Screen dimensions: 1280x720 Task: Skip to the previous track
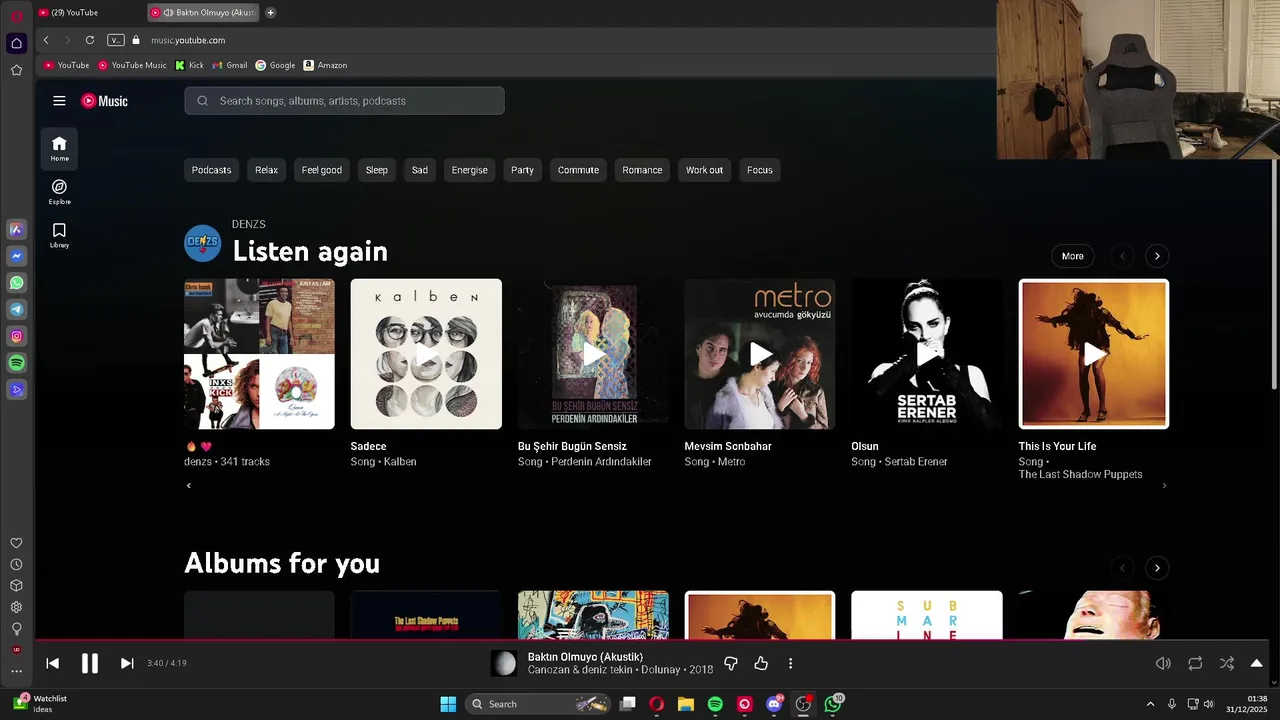point(53,663)
